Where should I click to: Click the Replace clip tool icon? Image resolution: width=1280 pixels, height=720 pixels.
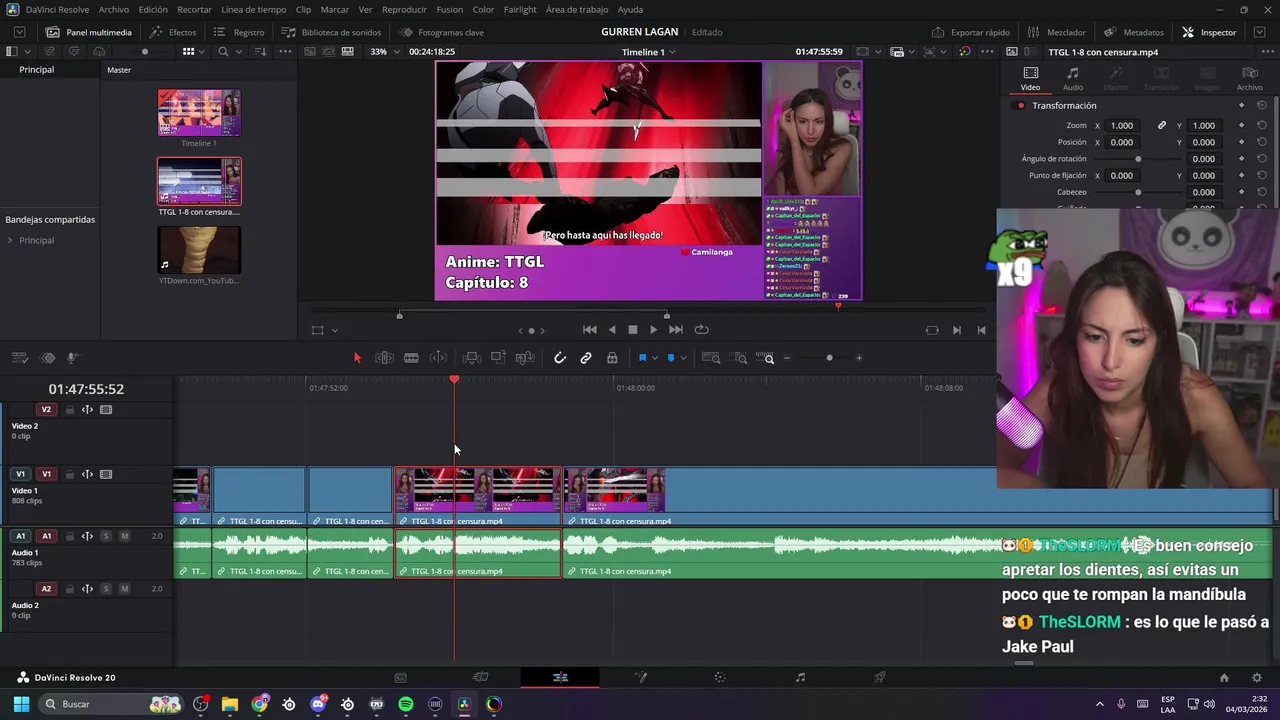[x=525, y=358]
